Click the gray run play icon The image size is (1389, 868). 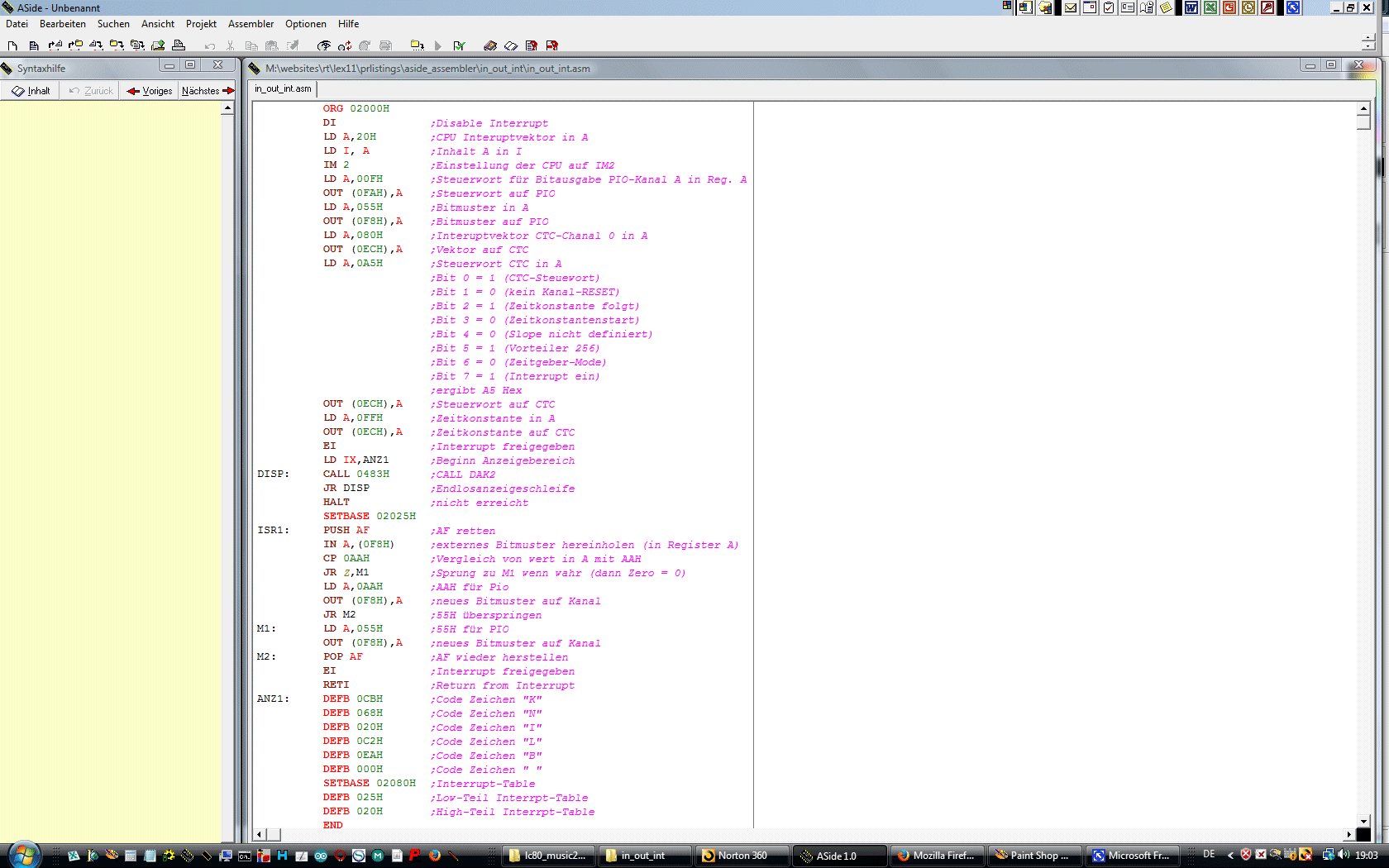[438, 45]
